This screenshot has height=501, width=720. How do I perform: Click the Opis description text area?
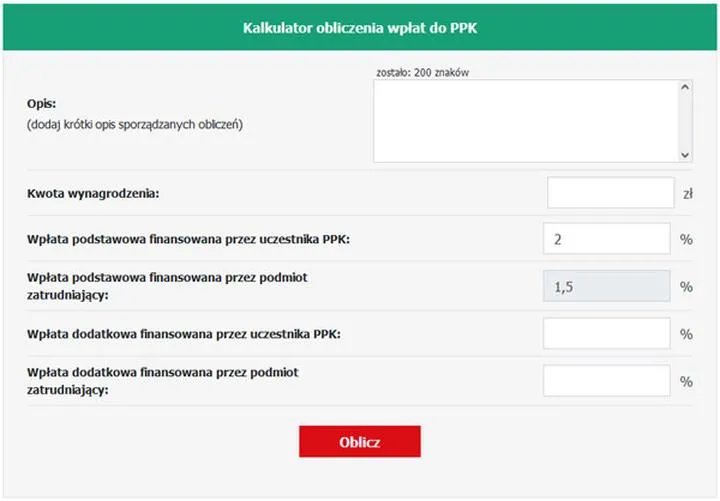click(526, 120)
